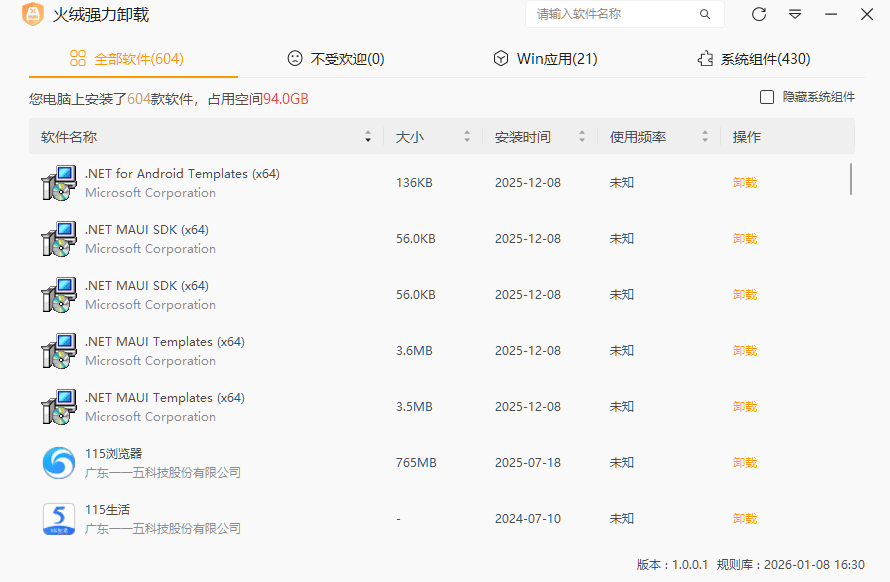The width and height of the screenshot is (890, 582).
Task: Uninstall the 3.5MB .NET MAUI Templates
Action: (x=745, y=407)
